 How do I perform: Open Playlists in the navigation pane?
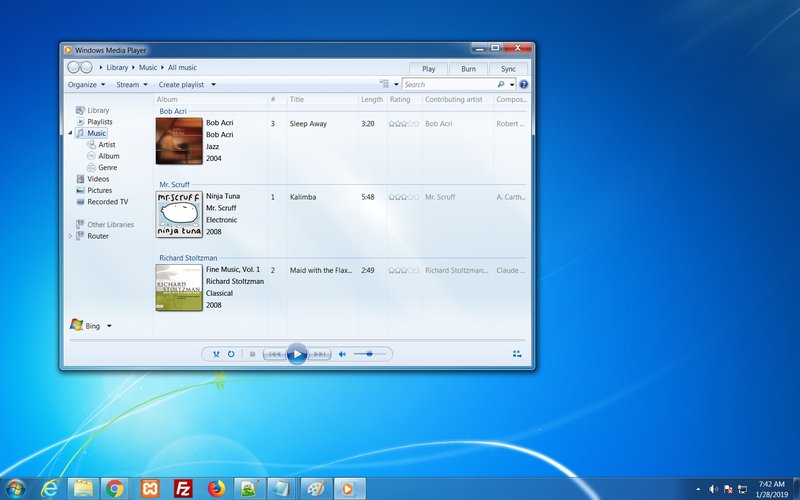coord(94,121)
